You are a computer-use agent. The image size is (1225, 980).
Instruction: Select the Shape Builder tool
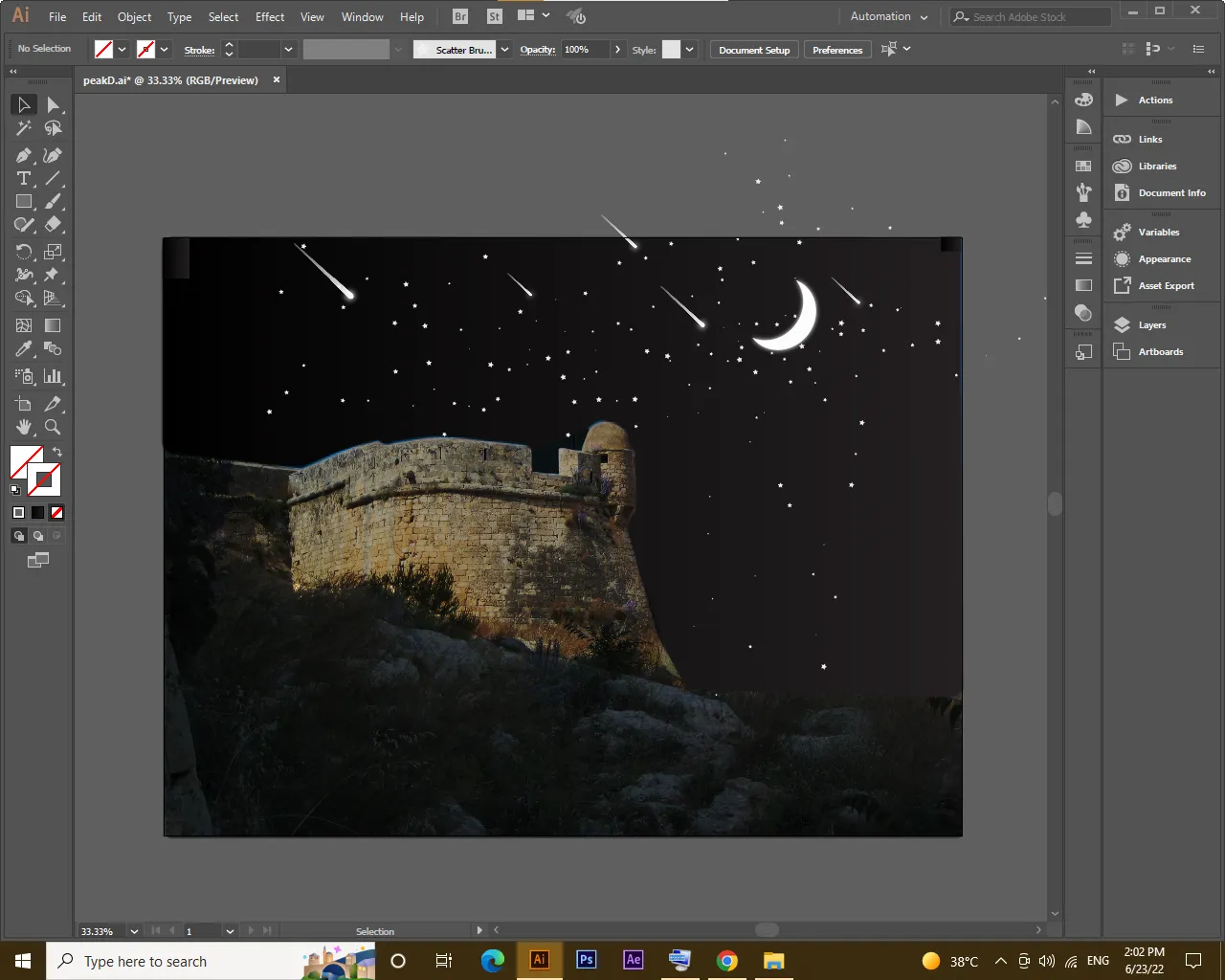24,299
